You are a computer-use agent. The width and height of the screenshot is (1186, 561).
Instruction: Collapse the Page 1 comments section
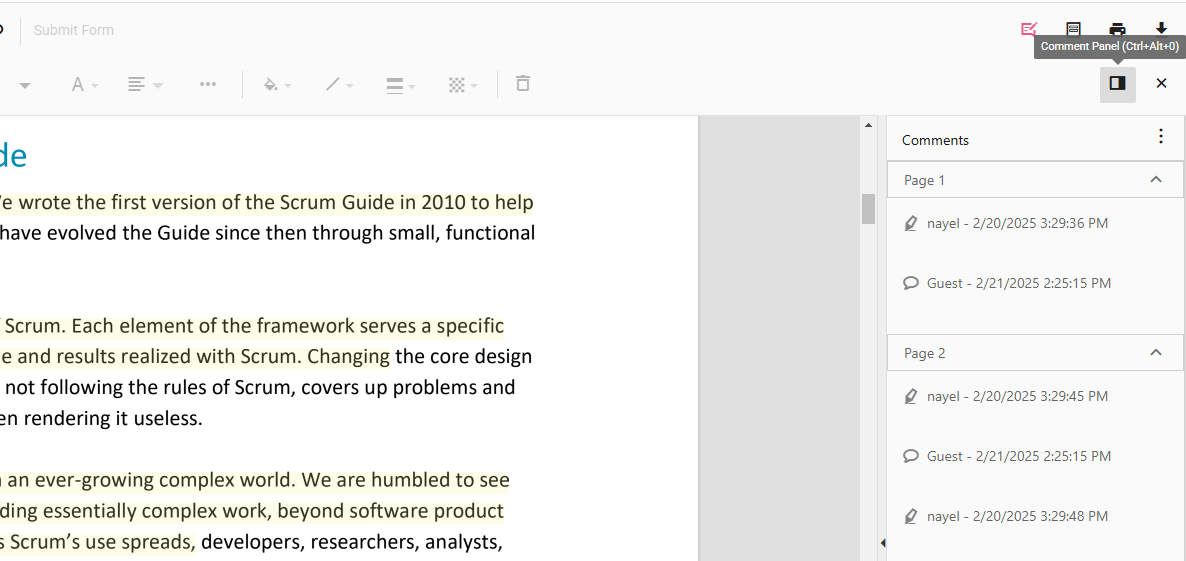pyautogui.click(x=1155, y=180)
